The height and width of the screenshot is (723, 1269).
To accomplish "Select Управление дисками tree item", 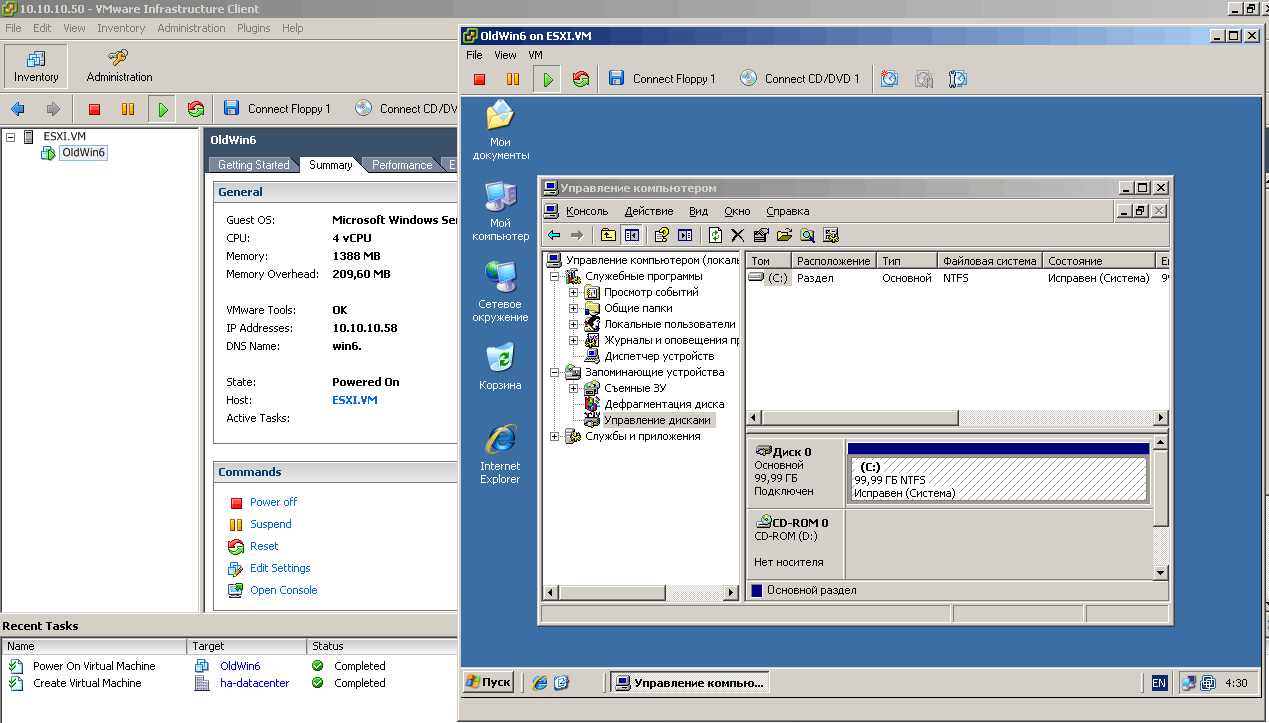I will tap(659, 420).
